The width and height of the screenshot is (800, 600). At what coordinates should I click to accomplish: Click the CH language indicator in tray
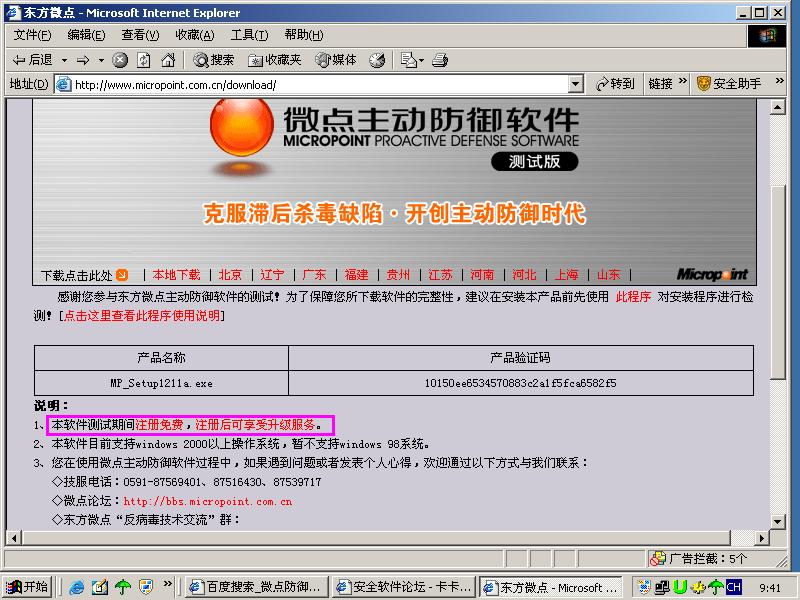734,588
